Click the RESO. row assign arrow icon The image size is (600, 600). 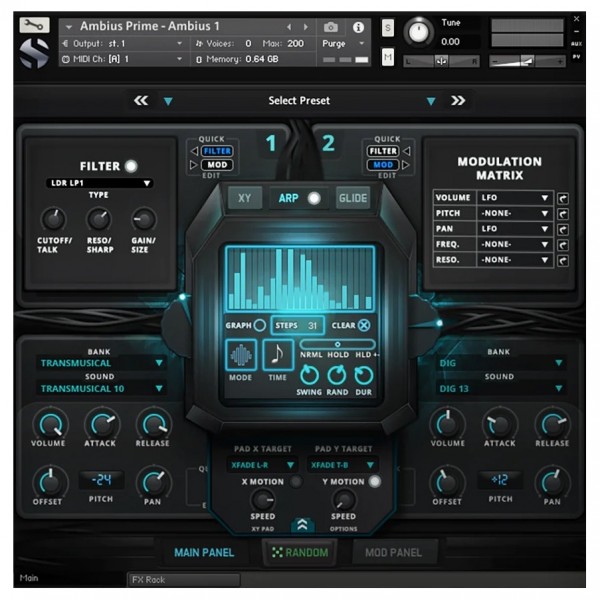pyautogui.click(x=562, y=261)
